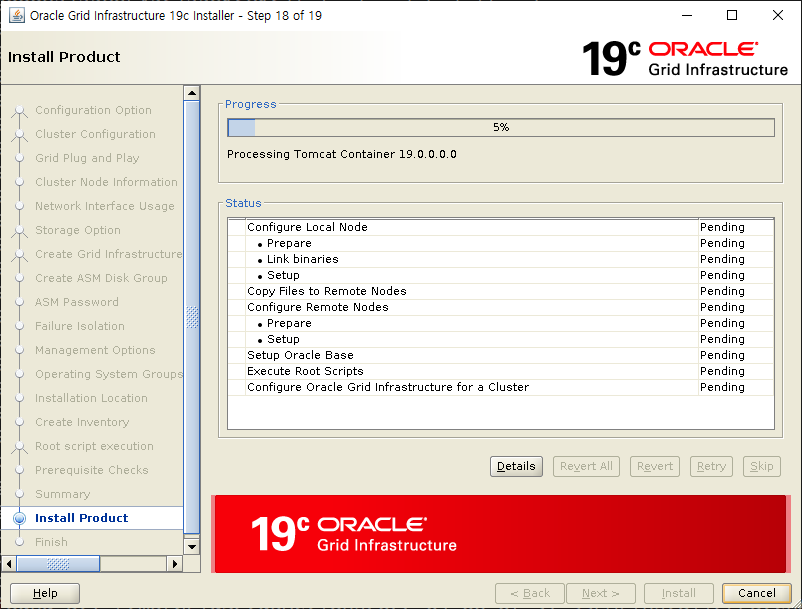
Task: Click the Java installer icon in title bar
Action: pyautogui.click(x=17, y=15)
